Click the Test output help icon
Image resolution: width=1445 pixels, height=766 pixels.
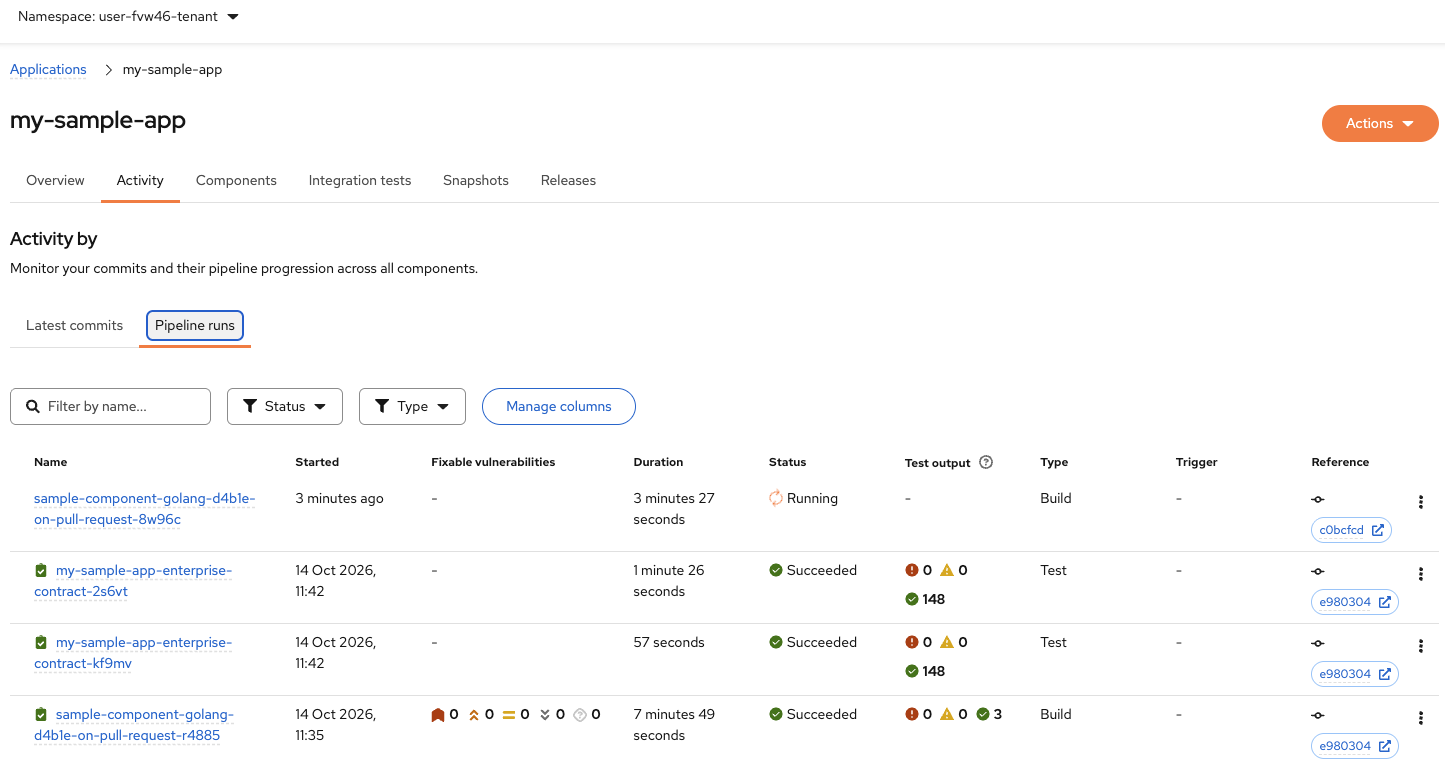[986, 462]
